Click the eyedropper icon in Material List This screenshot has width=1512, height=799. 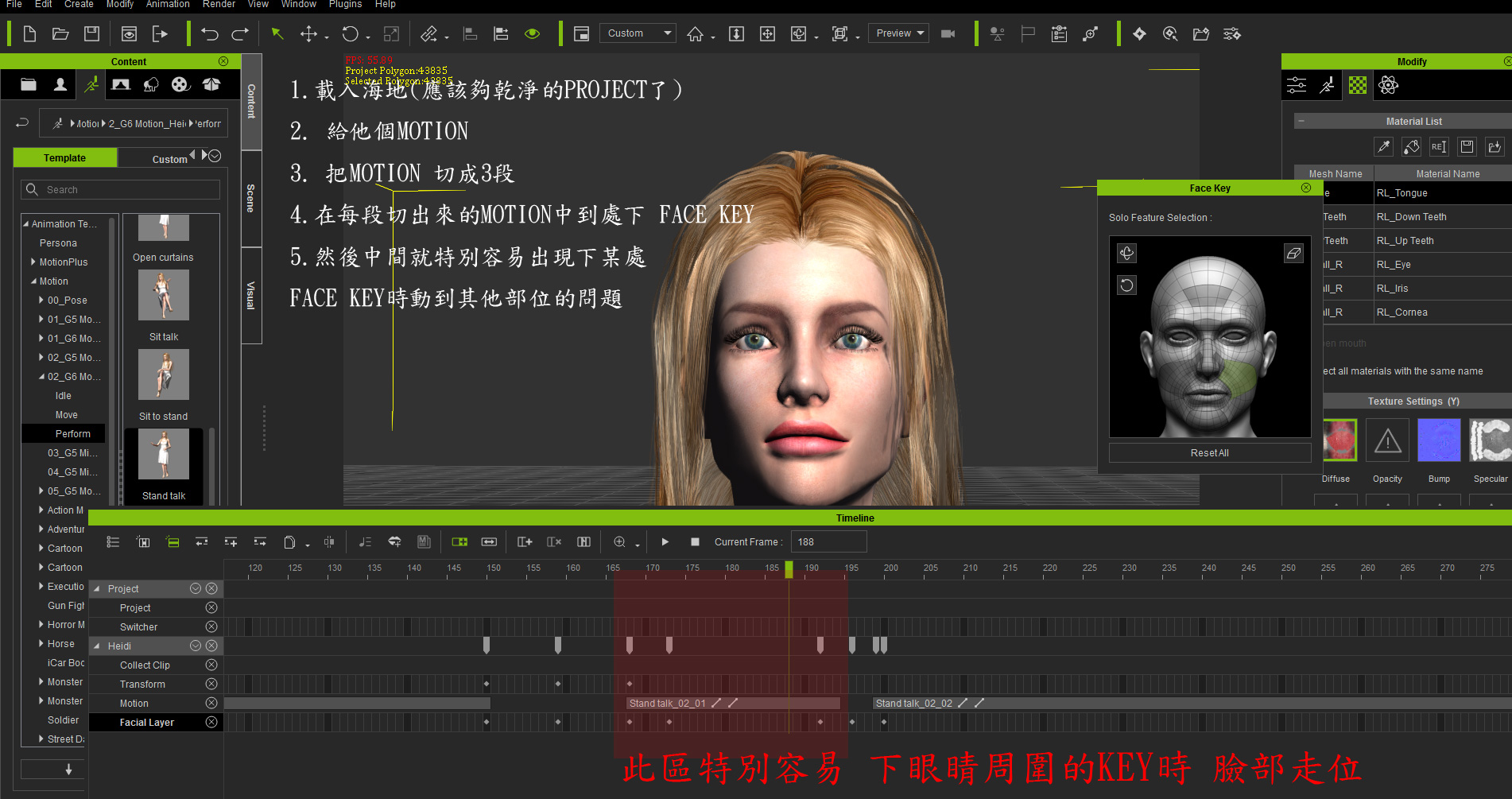[x=1384, y=146]
